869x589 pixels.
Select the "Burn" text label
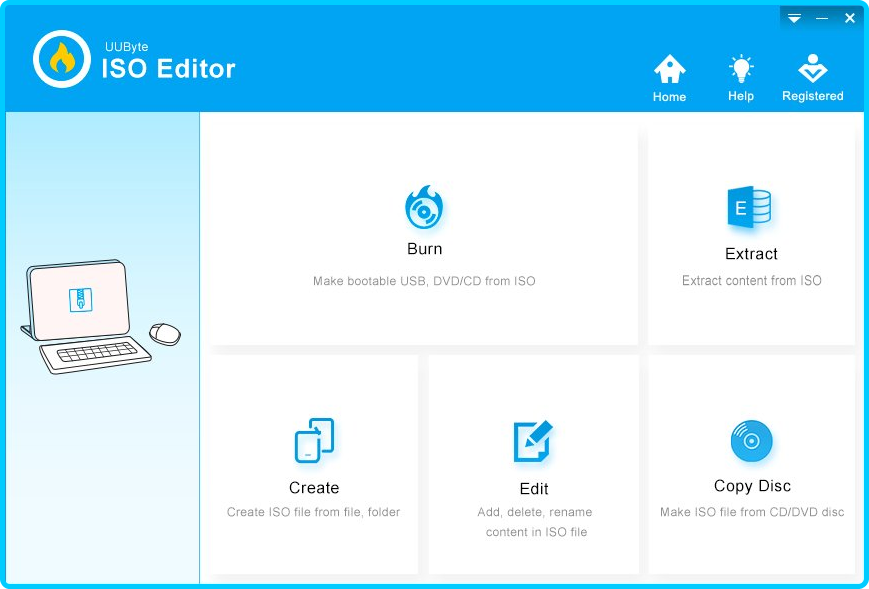(x=424, y=249)
